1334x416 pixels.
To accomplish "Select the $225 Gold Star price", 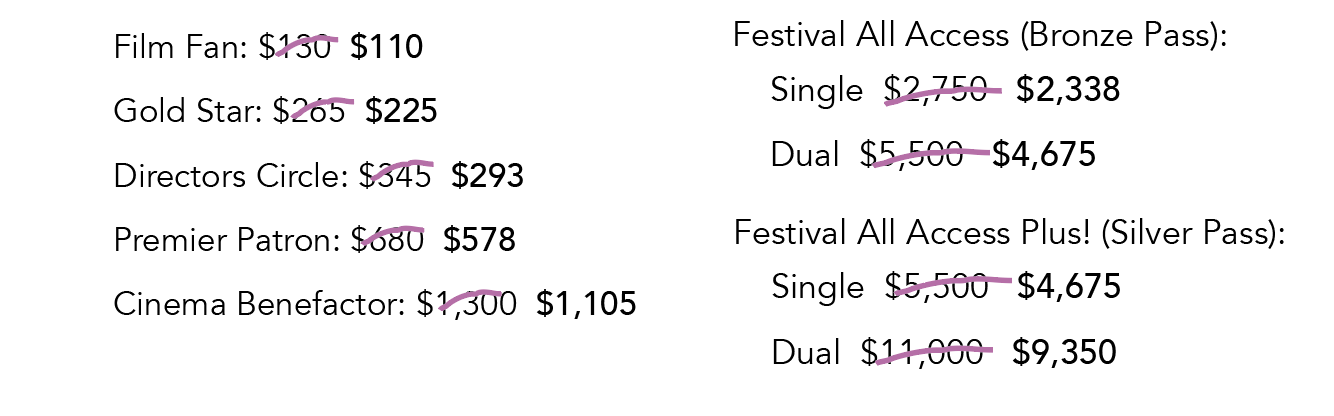I will click(401, 111).
